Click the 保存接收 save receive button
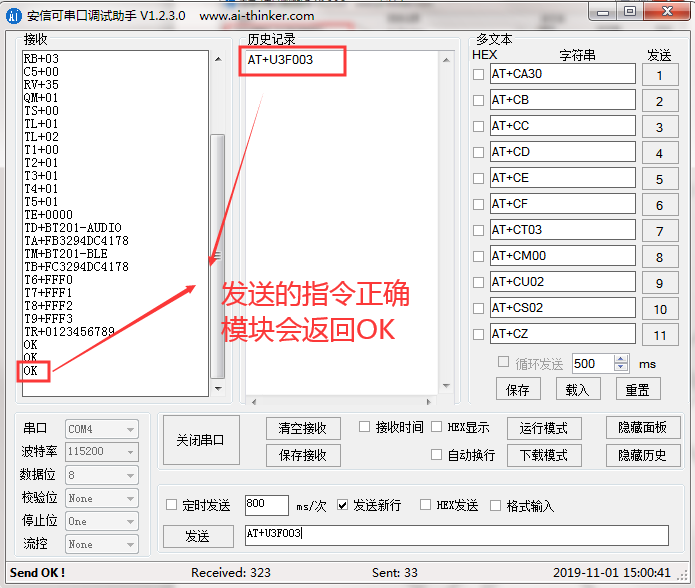The height and width of the screenshot is (588, 695). [303, 455]
